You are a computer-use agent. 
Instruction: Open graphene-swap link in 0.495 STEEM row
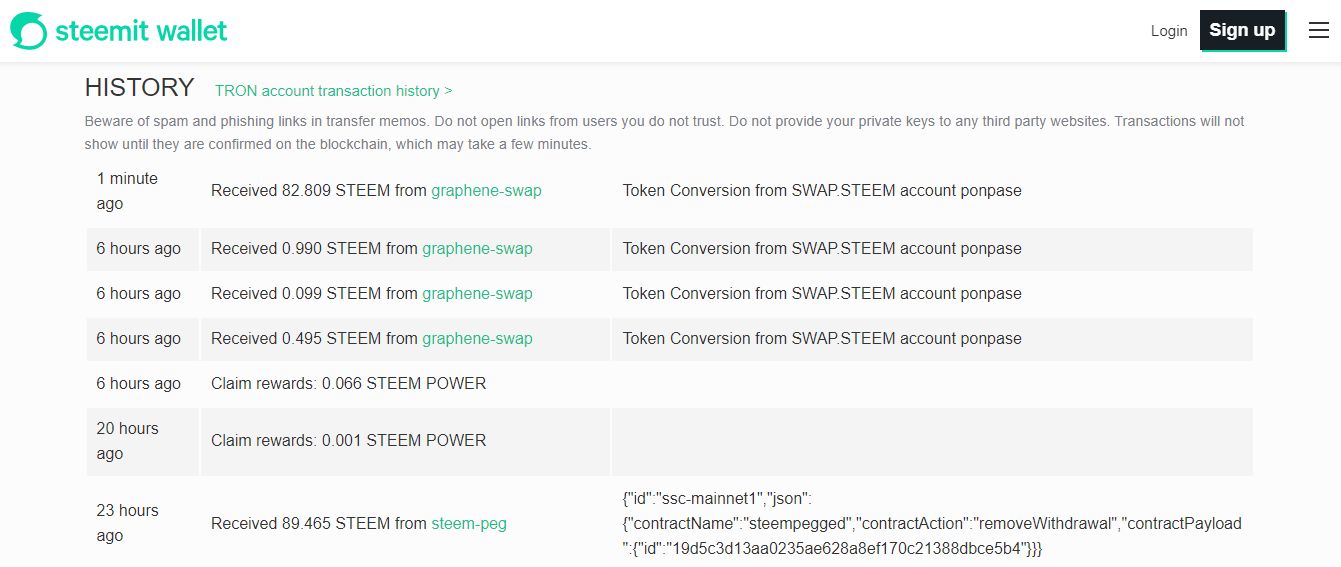[x=477, y=338]
